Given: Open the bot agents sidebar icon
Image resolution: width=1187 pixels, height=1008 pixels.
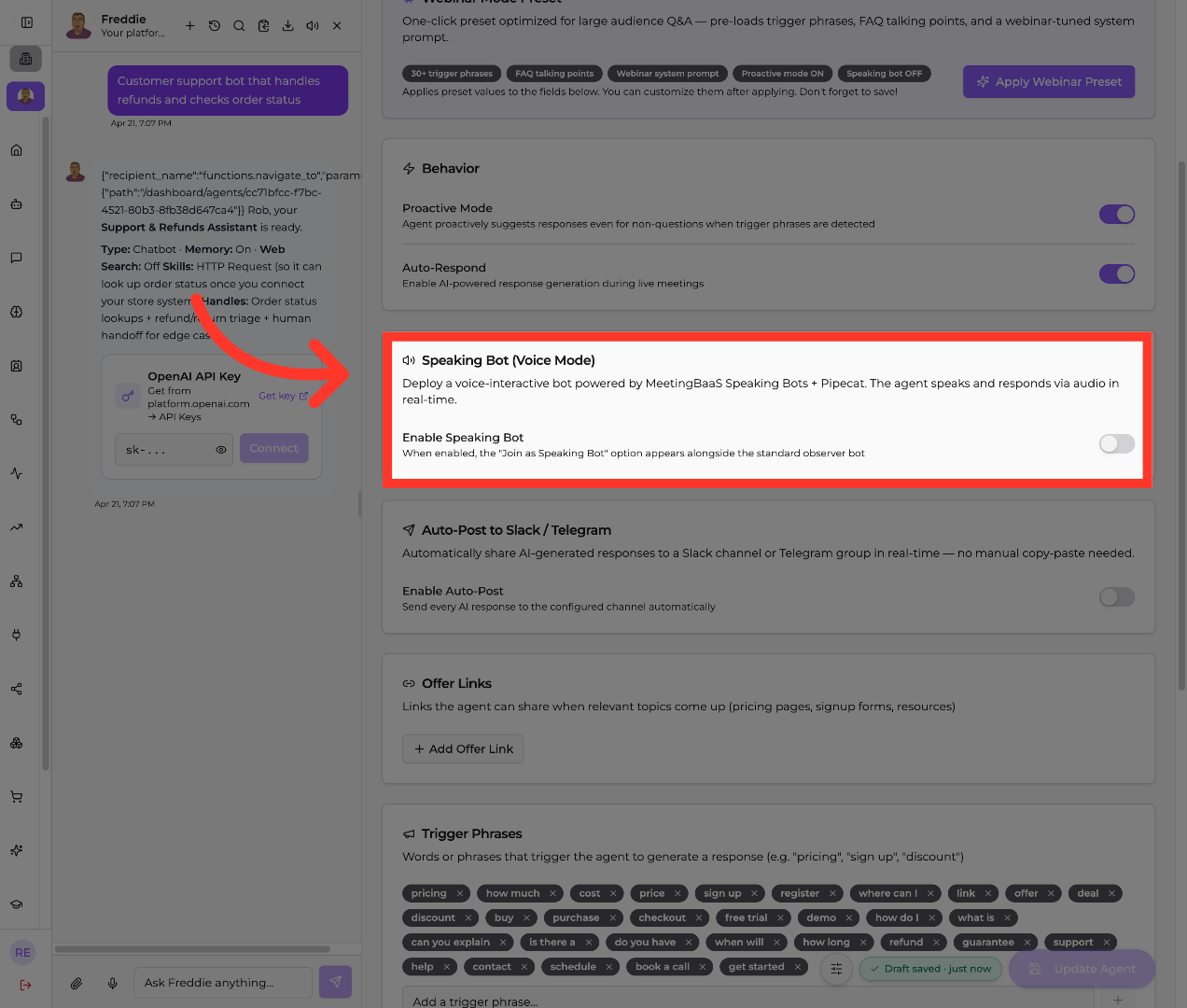Looking at the screenshot, I should point(17,204).
